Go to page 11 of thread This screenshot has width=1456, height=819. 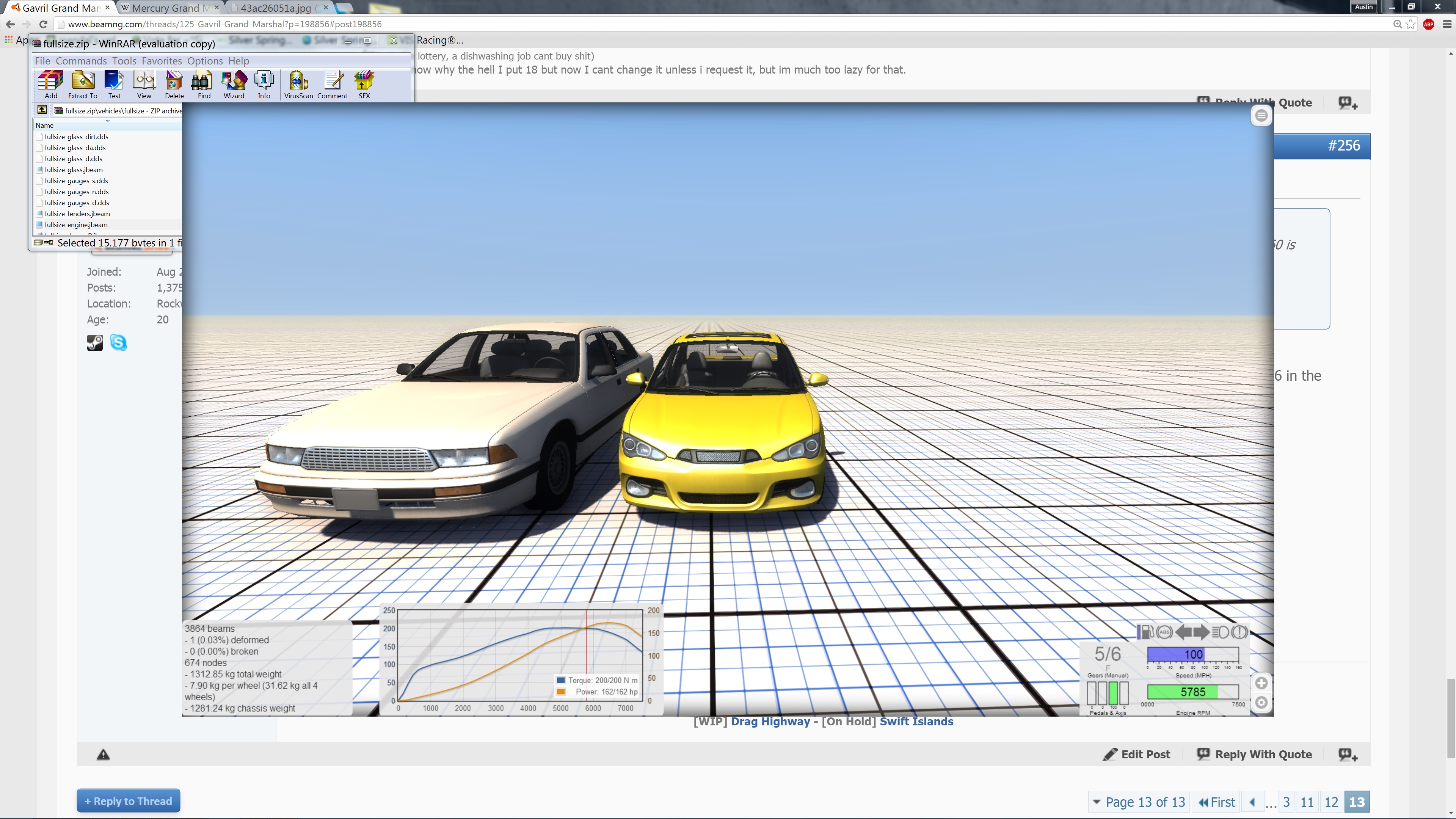click(x=1307, y=802)
